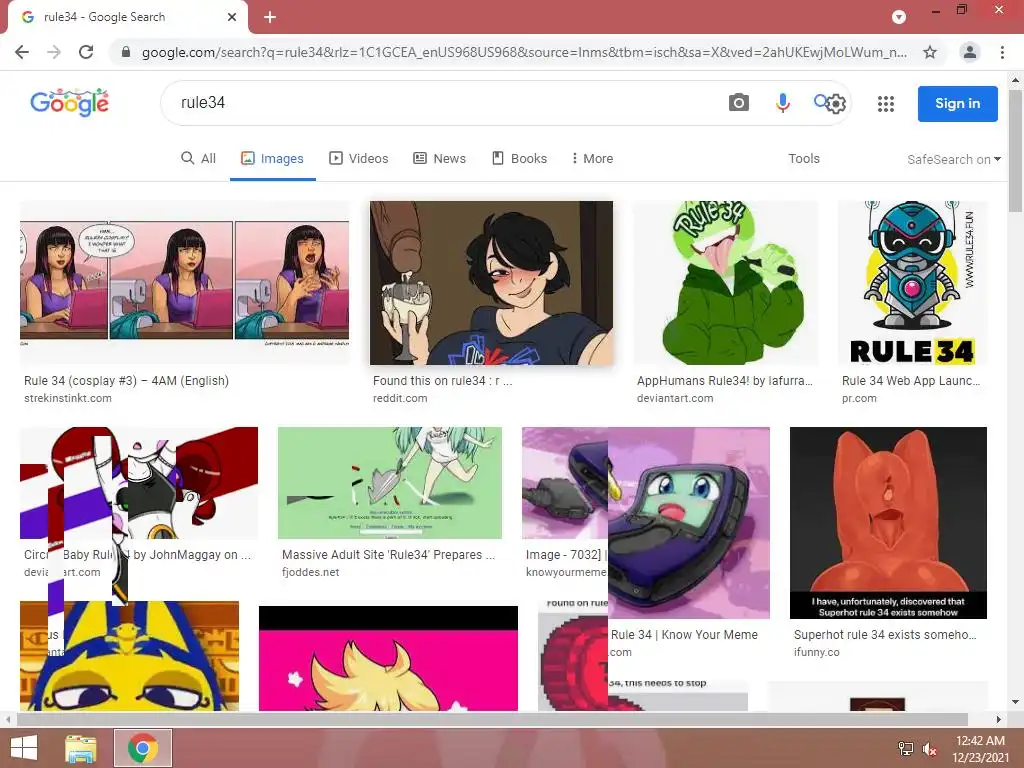This screenshot has width=1024, height=768.
Task: Open network status in system tray
Action: [x=906, y=749]
